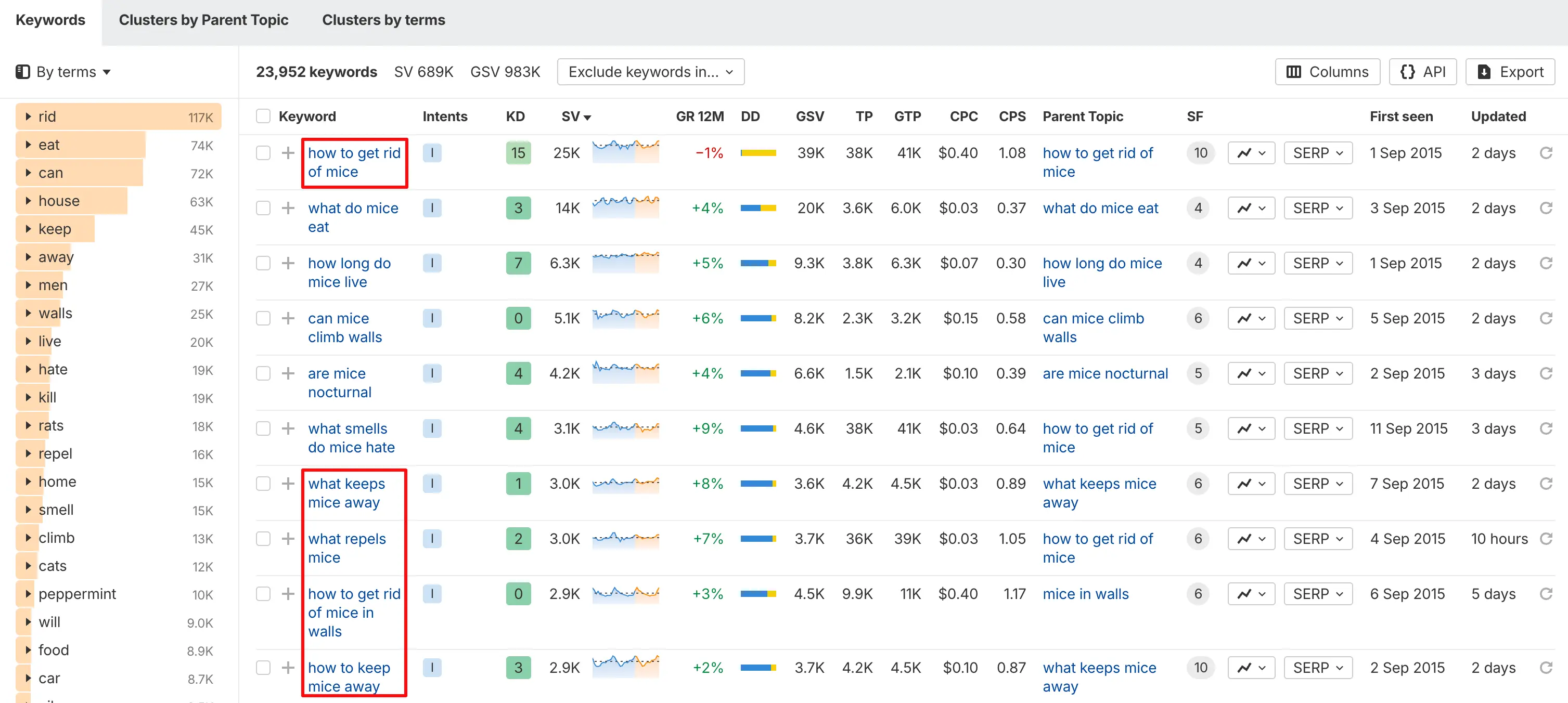Switch to Clusters by terms tab
This screenshot has width=1568, height=703.
coord(383,20)
